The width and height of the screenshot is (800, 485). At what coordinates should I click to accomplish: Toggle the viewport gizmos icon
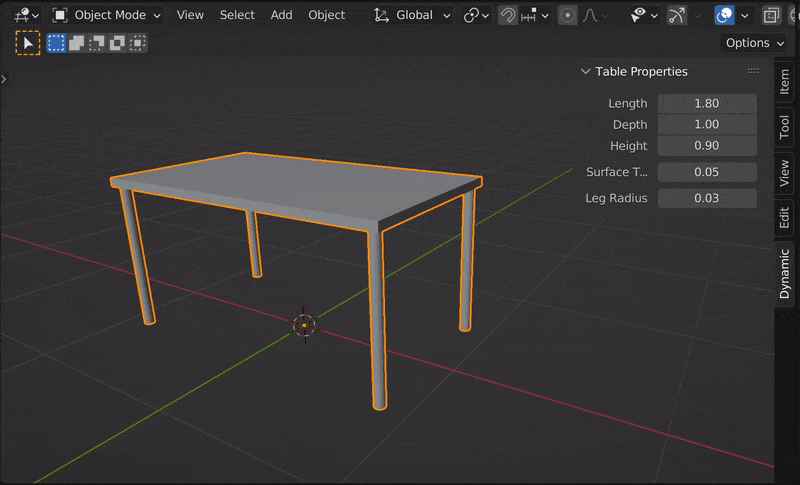(677, 15)
